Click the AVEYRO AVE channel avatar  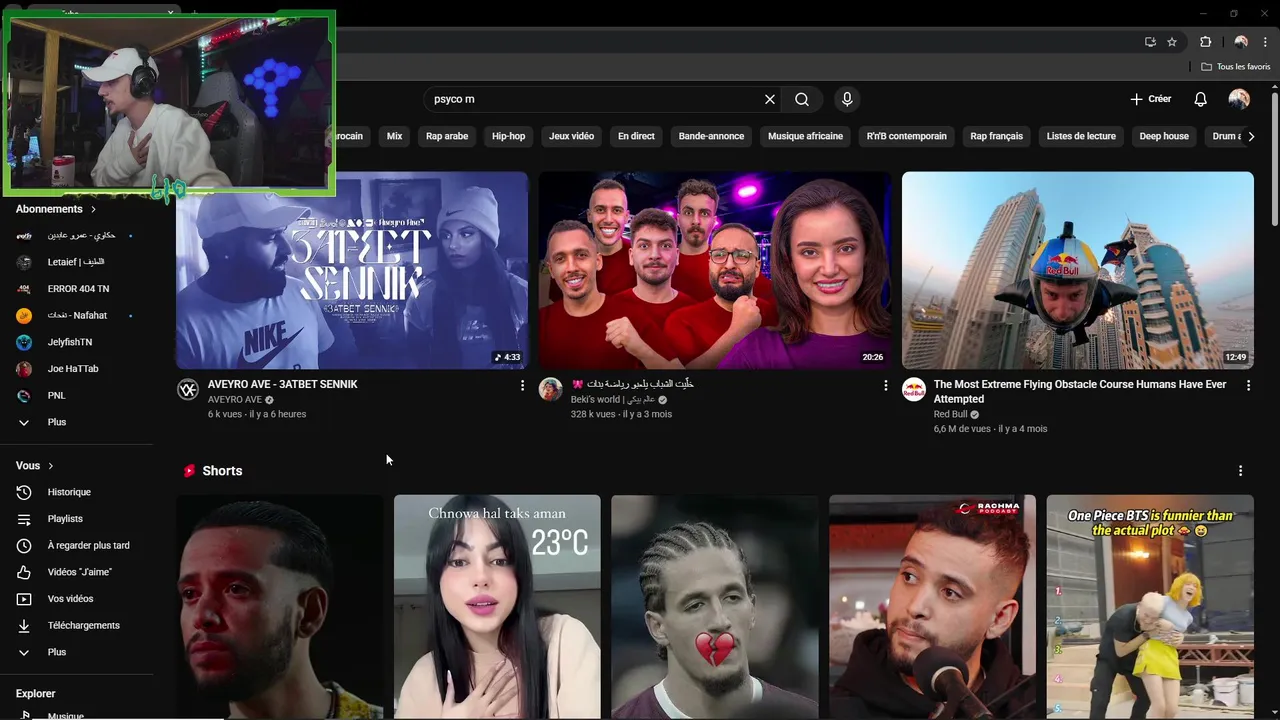click(188, 390)
